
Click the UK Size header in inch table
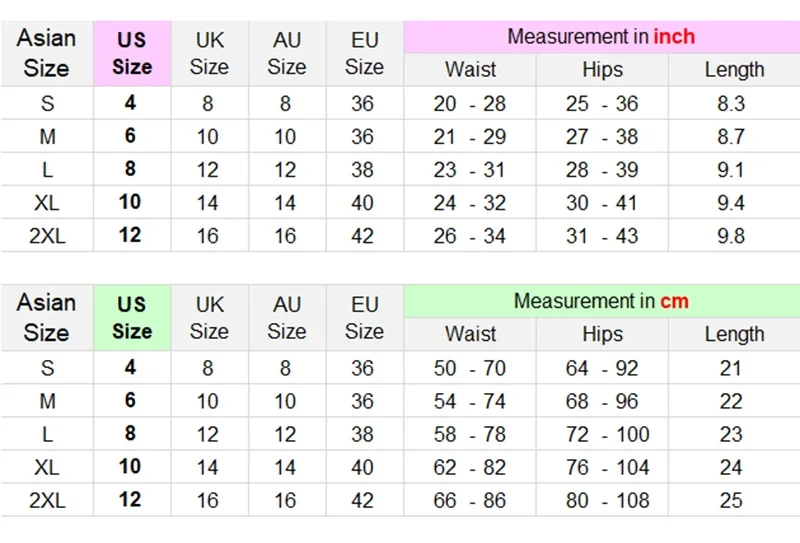[x=209, y=54]
